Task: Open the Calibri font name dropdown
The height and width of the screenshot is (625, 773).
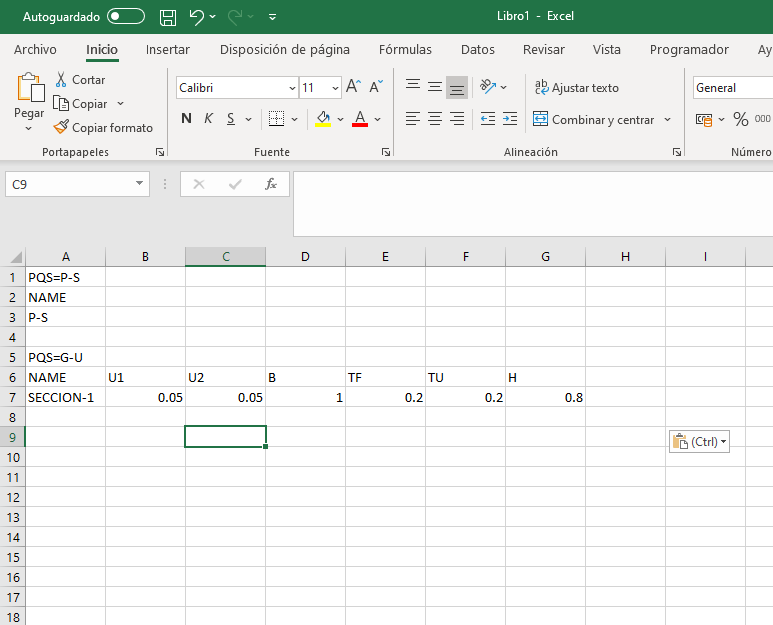Action: 292,88
